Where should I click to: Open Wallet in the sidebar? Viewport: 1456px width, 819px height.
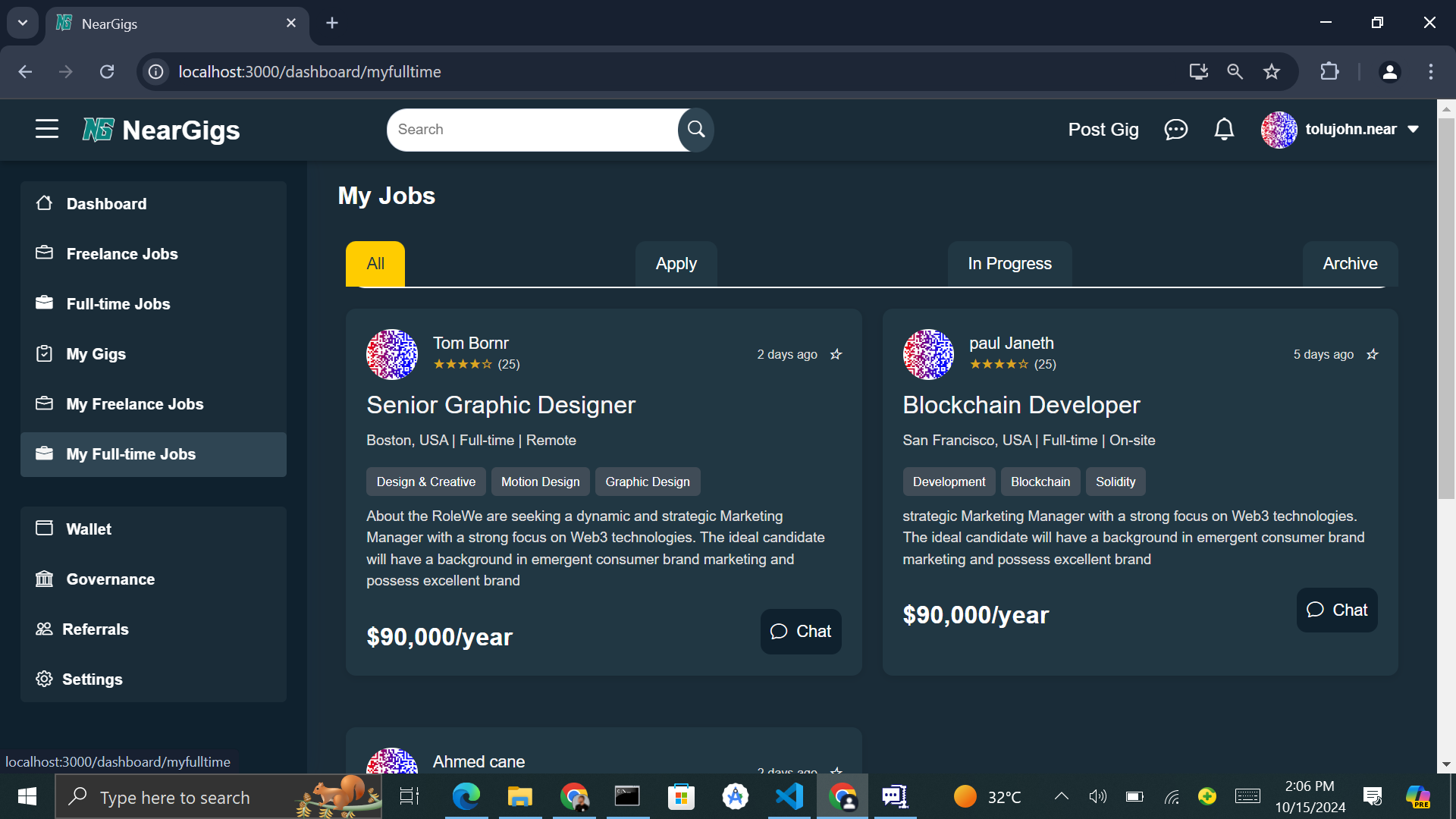coord(88,529)
